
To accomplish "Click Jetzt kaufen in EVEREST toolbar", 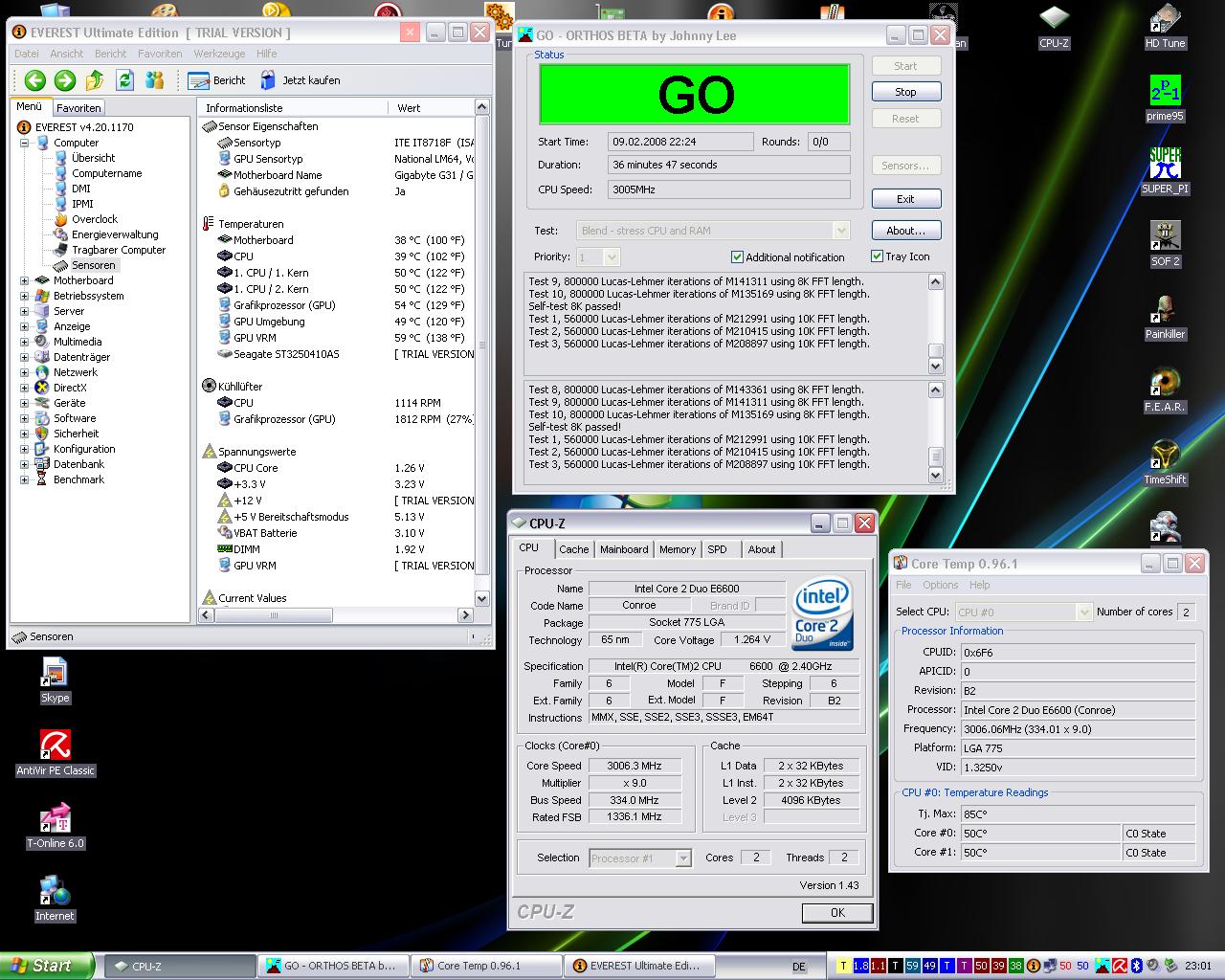I will click(x=301, y=80).
